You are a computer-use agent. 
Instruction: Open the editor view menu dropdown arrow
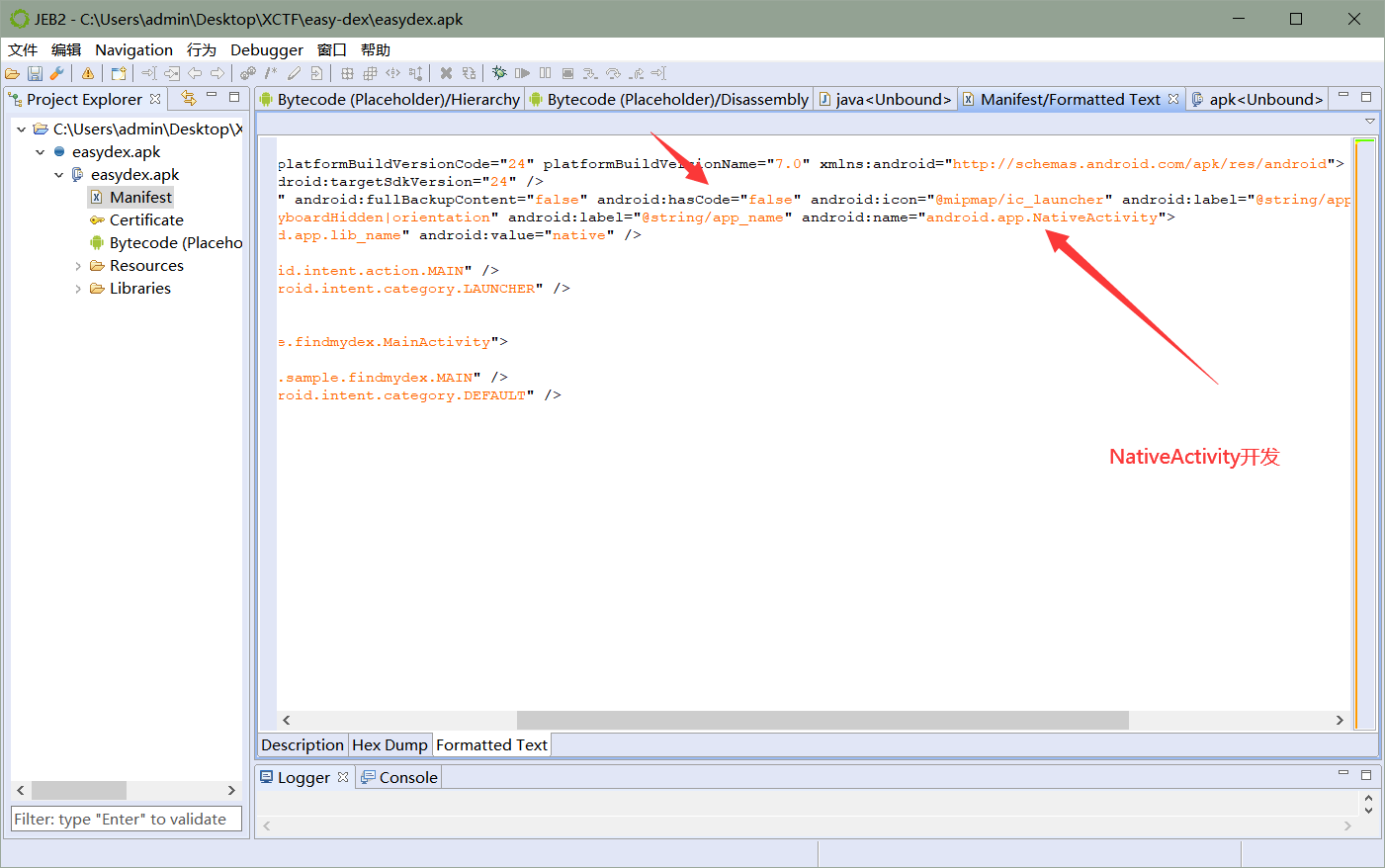click(x=1370, y=121)
